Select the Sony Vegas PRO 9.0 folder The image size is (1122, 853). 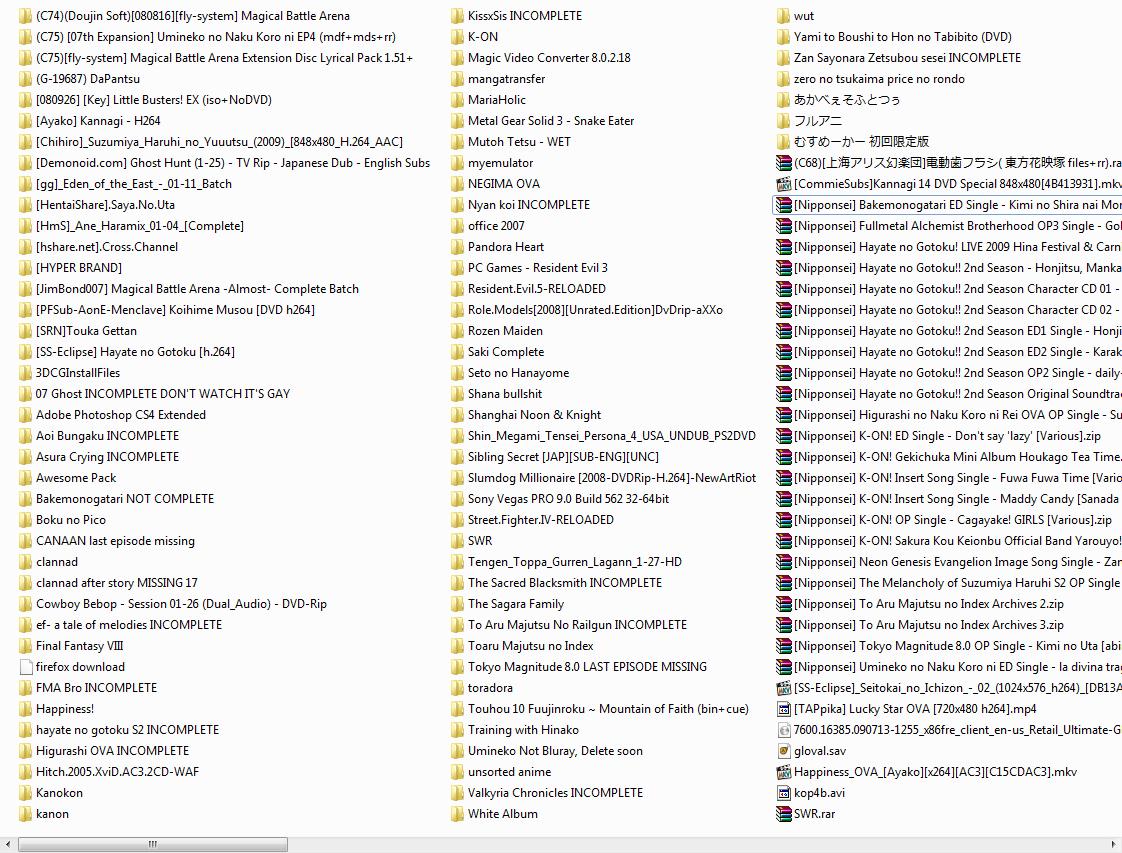click(568, 499)
